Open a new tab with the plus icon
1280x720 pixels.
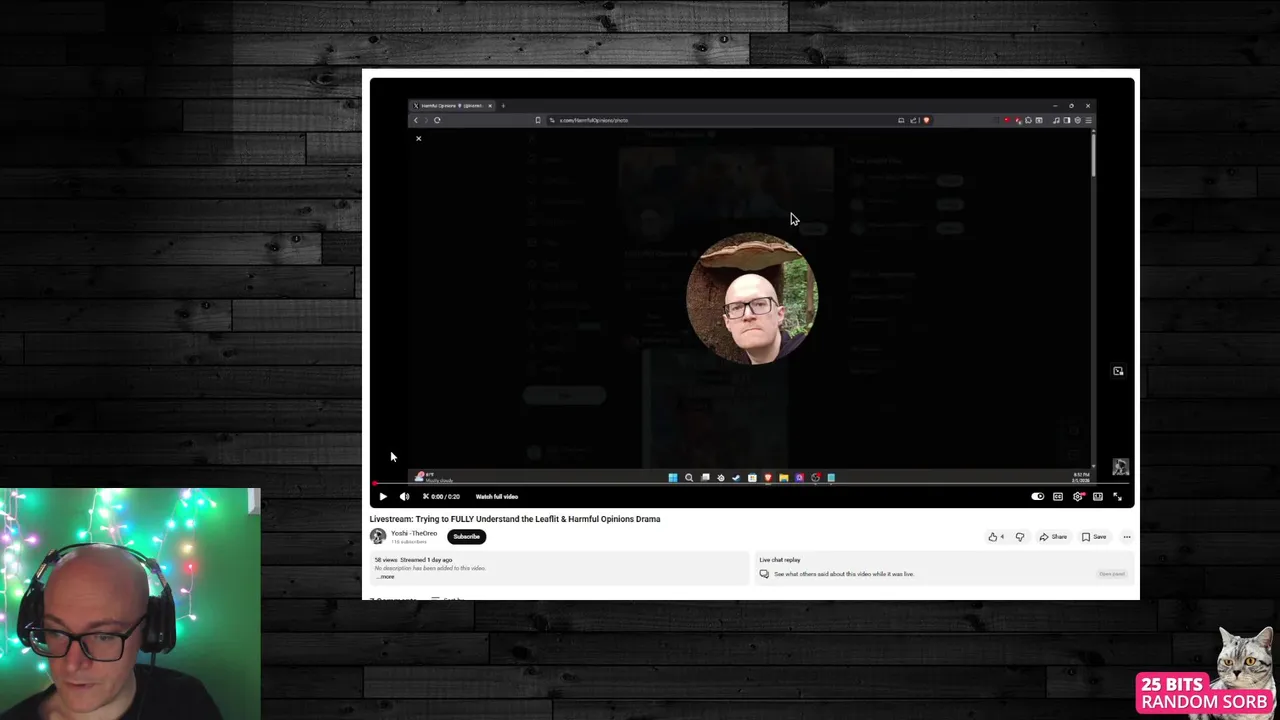(x=503, y=105)
